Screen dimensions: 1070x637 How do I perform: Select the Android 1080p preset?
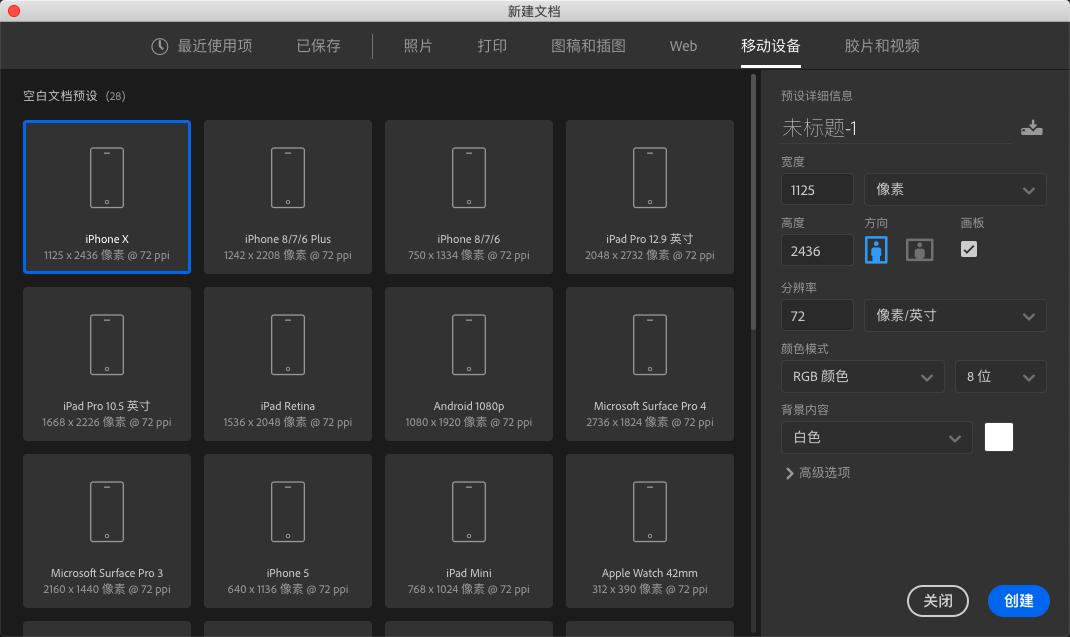468,363
